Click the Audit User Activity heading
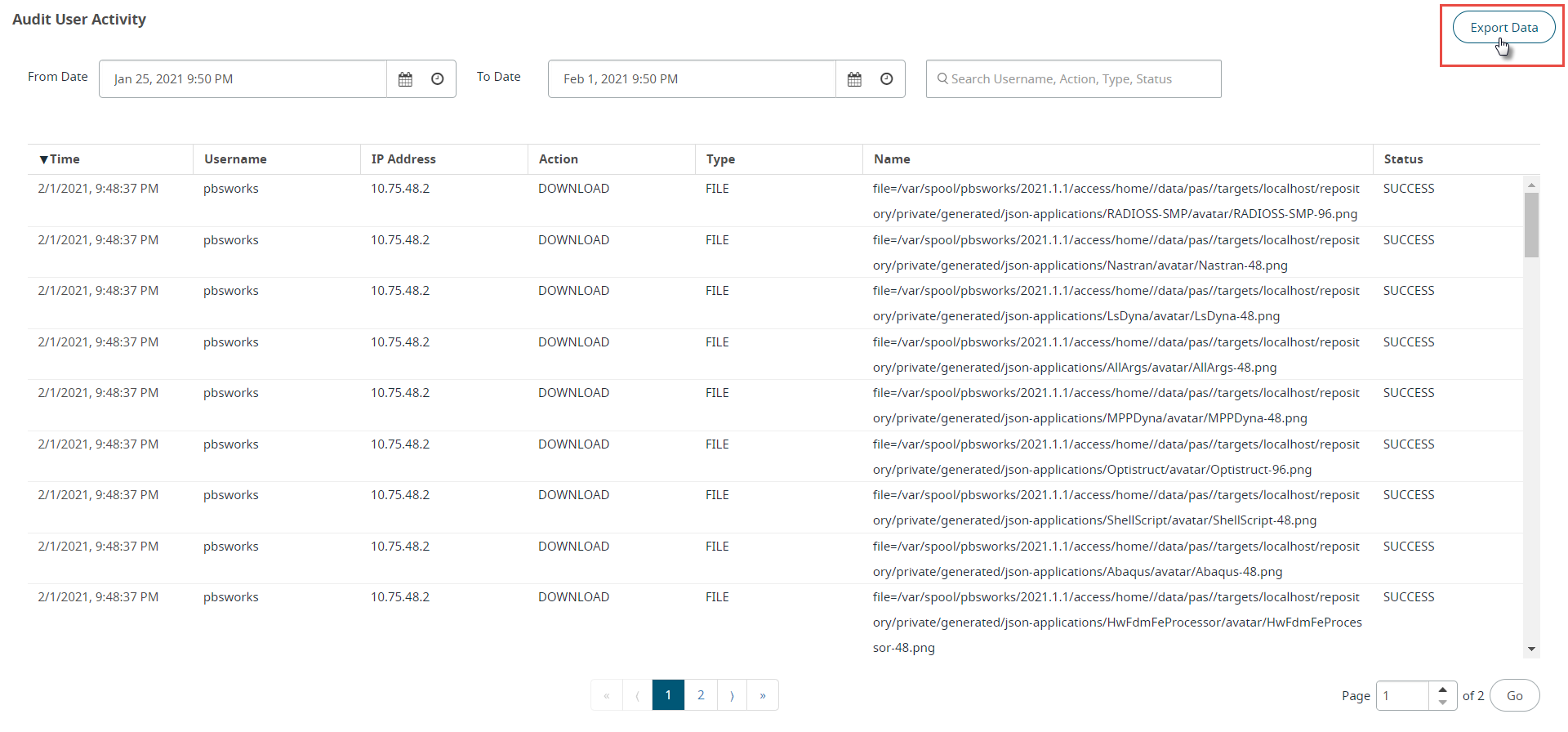1568x732 pixels. (79, 20)
